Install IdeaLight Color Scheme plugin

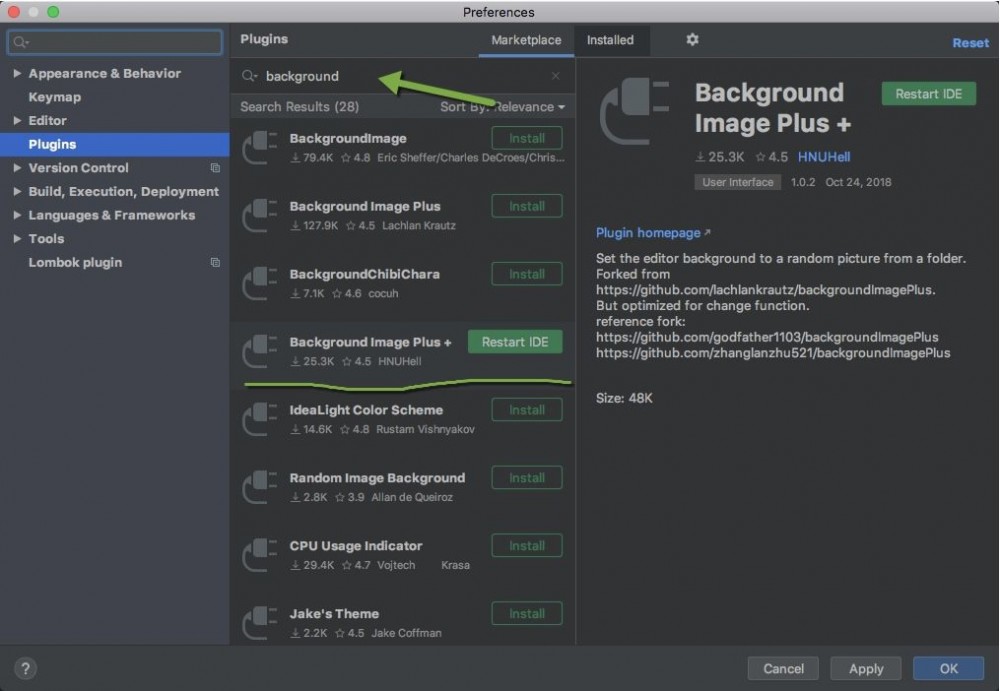pyautogui.click(x=527, y=410)
